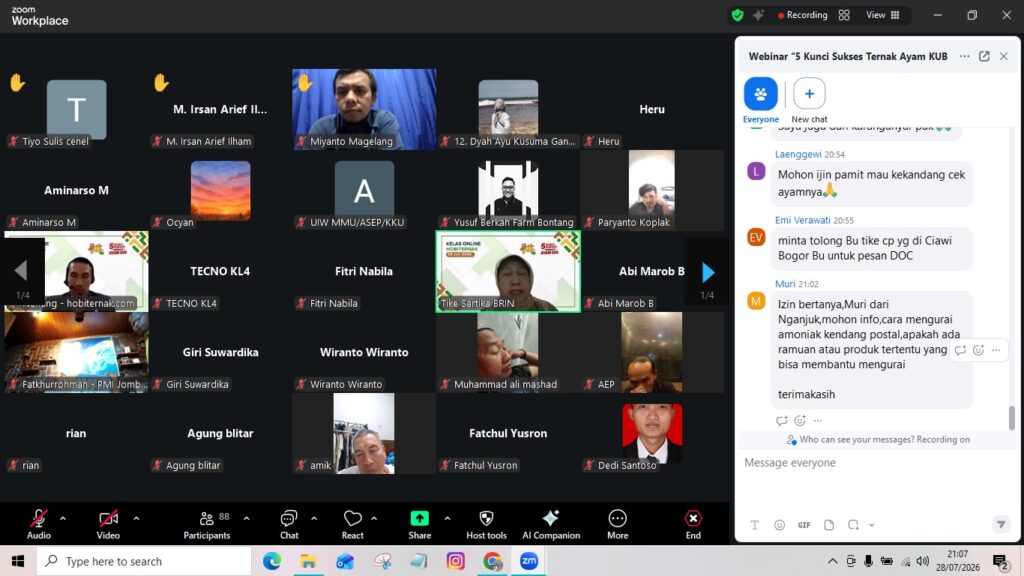Viewport: 1024px width, 576px height.
Task: Expand the arrow next to Audio
Action: 63,519
